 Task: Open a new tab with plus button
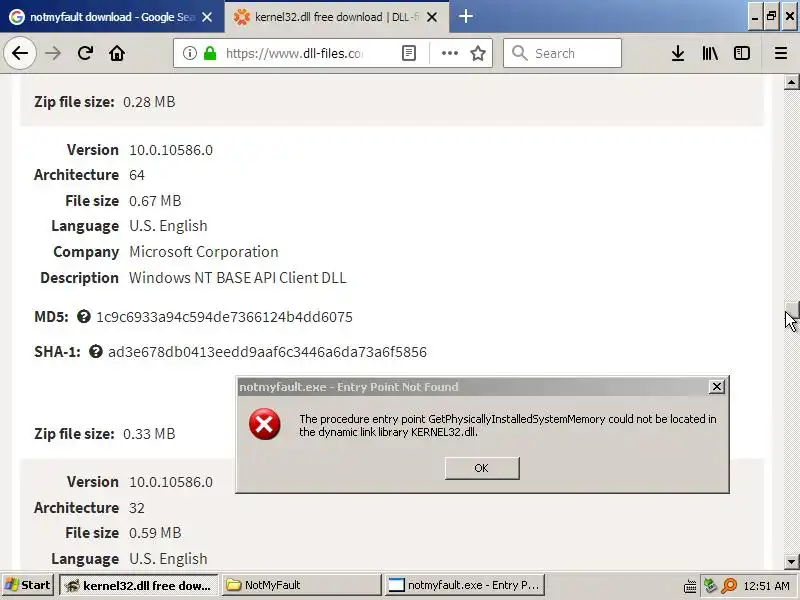click(x=465, y=17)
